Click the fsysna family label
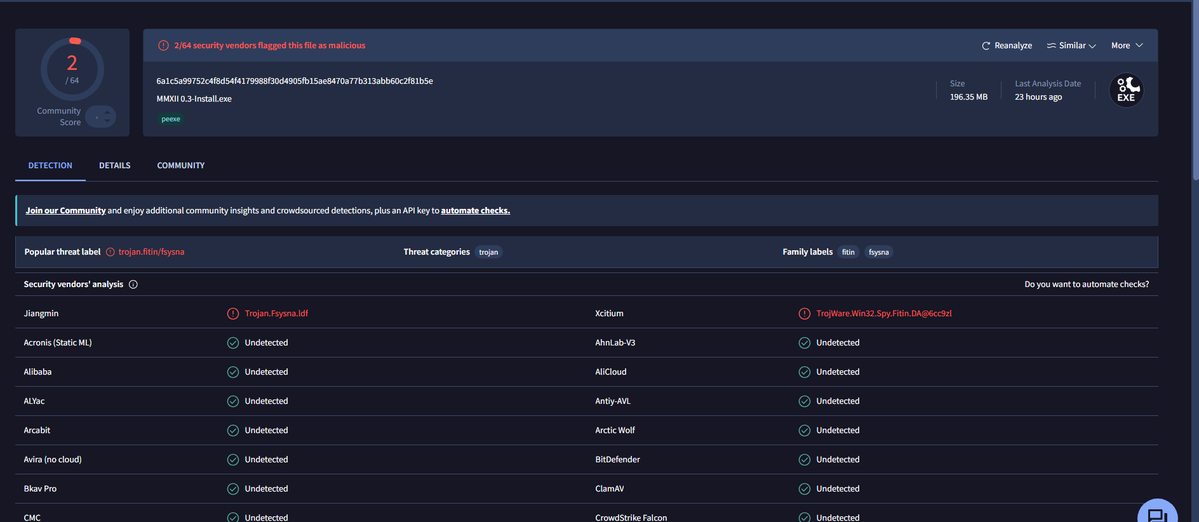Screen dimensions: 1199x522 pyautogui.click(x=879, y=251)
